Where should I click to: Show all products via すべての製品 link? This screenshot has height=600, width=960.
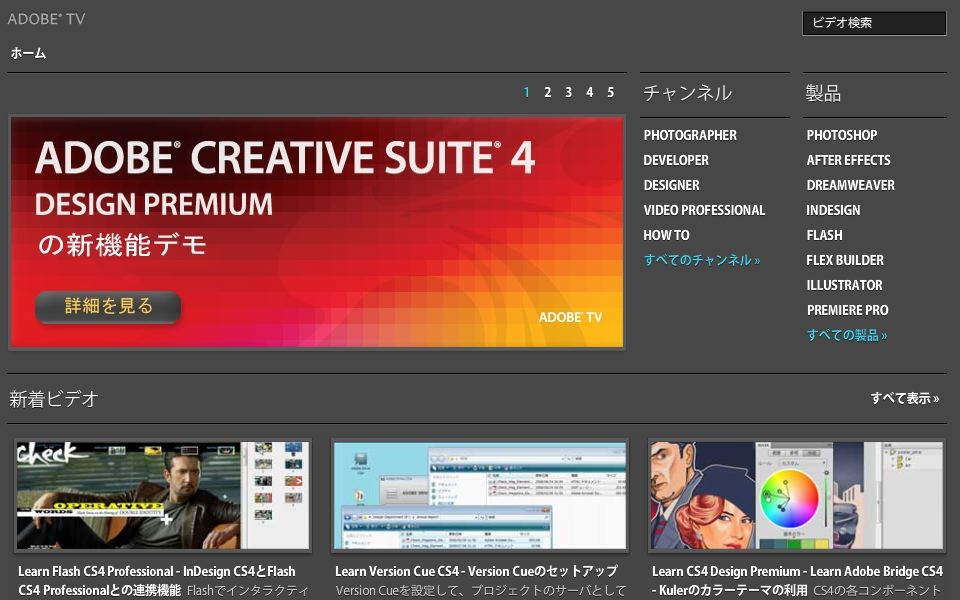pyautogui.click(x=846, y=335)
